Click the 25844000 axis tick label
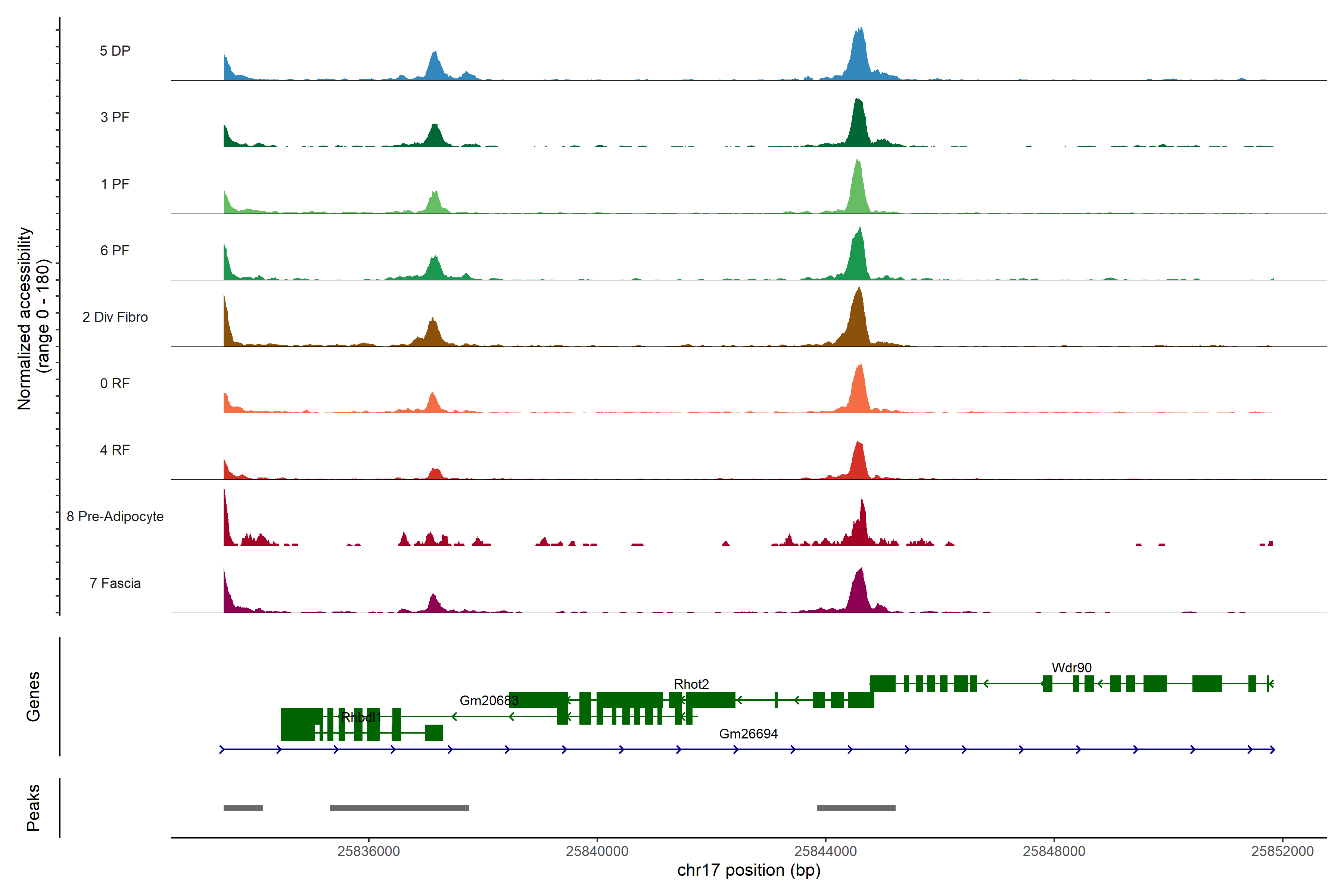Screen dimensions: 1344x896 coord(825,851)
